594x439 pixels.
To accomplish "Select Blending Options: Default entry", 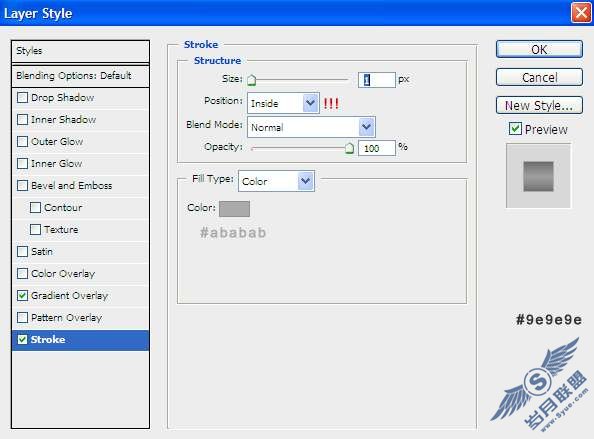I will 80,76.
